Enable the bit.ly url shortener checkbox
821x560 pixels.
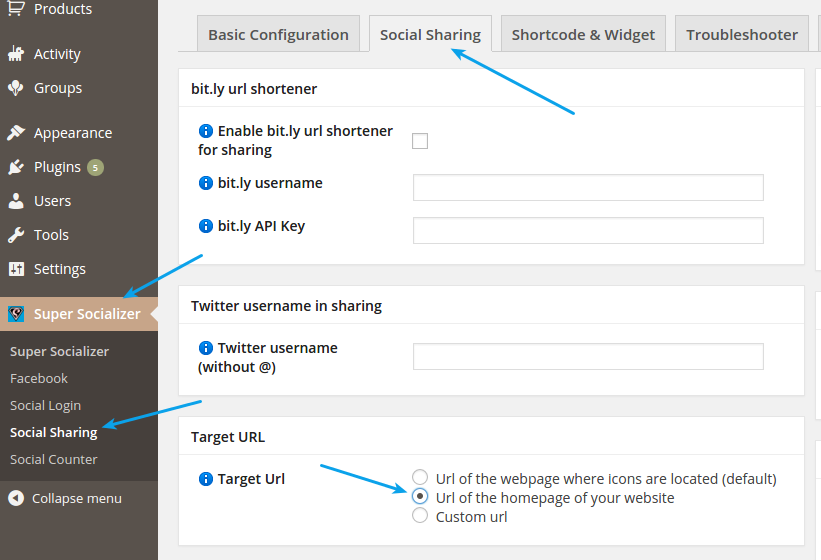pyautogui.click(x=420, y=141)
